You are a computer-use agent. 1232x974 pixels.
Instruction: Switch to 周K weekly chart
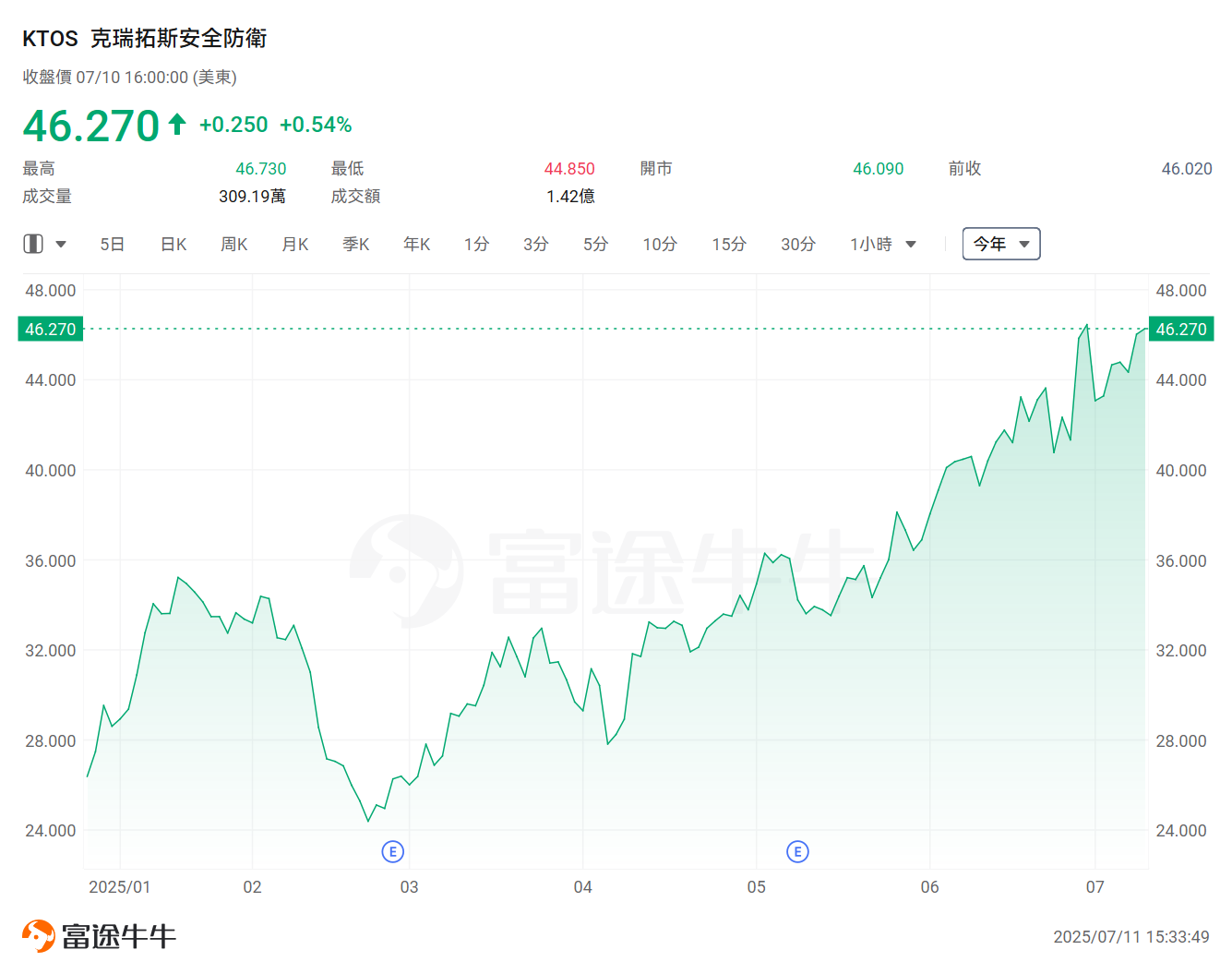[234, 245]
